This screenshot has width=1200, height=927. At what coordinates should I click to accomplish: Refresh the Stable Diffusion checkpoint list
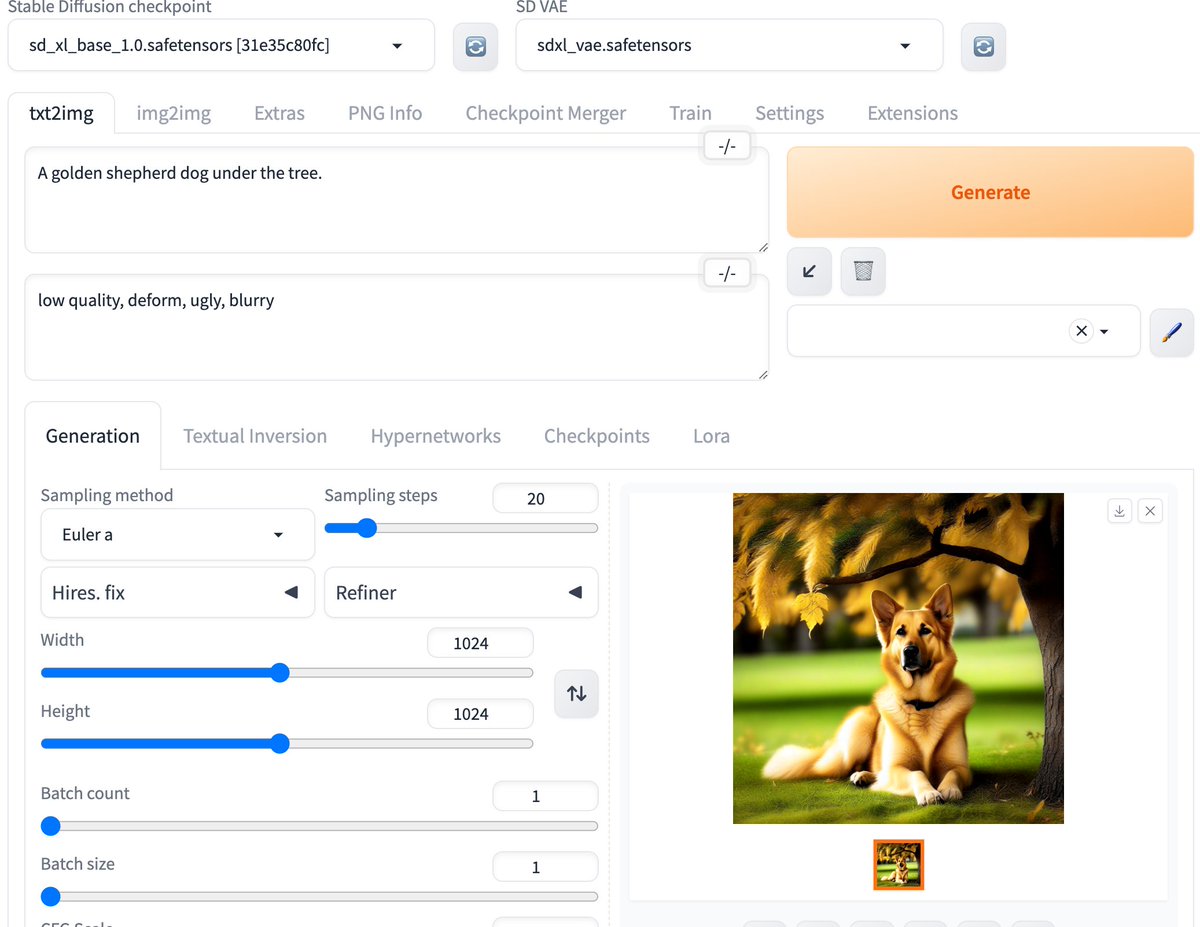tap(475, 46)
